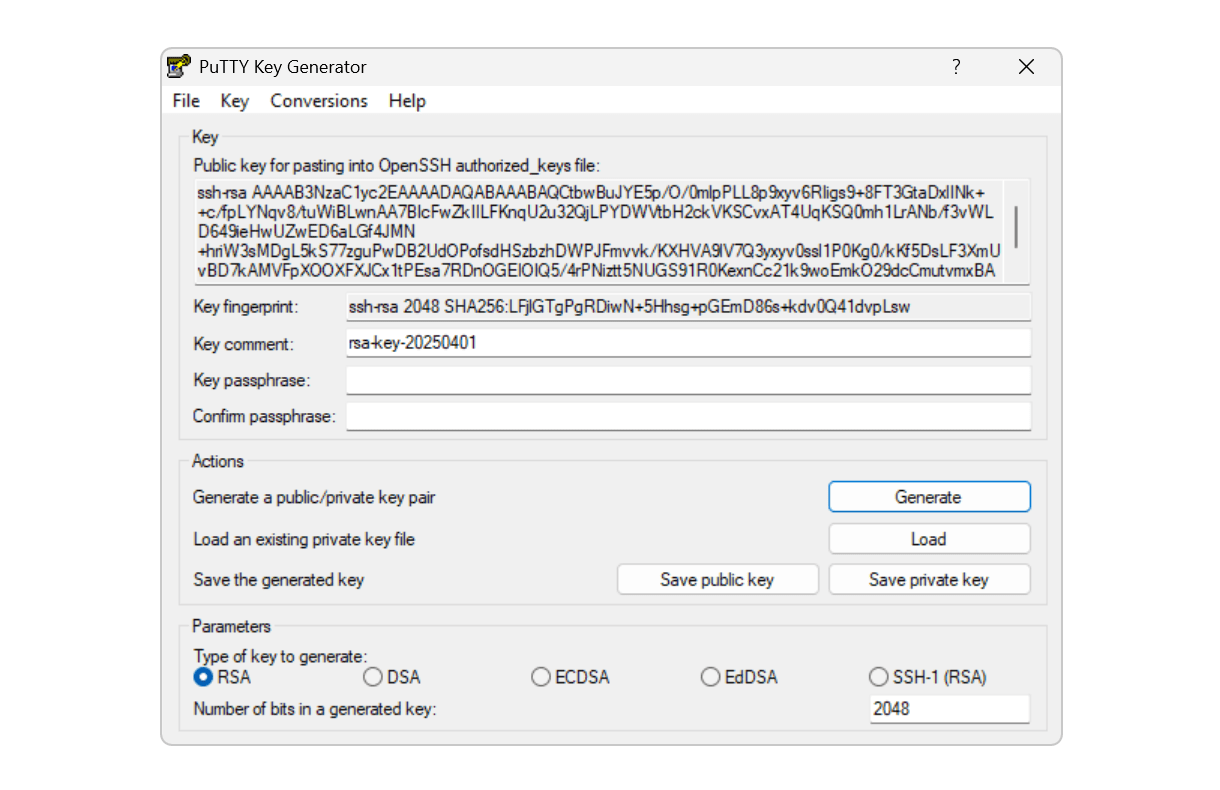Click the Key passphrase field
The height and width of the screenshot is (790, 1220).
click(x=688, y=380)
